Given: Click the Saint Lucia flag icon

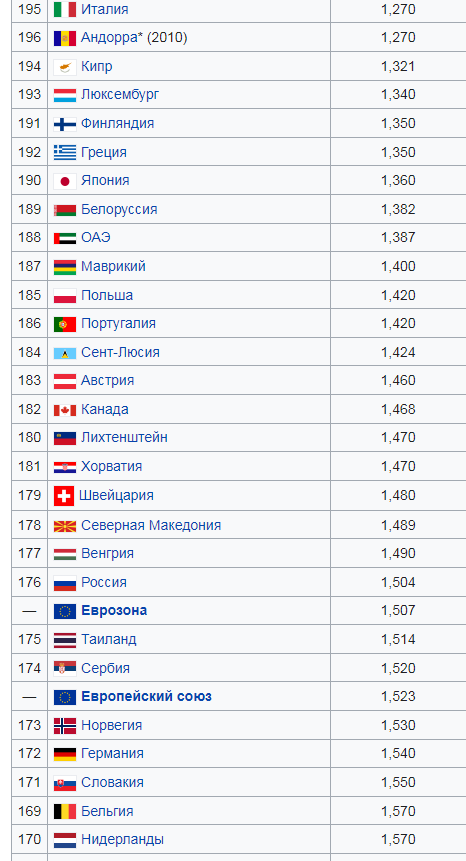Looking at the screenshot, I should pos(65,353).
